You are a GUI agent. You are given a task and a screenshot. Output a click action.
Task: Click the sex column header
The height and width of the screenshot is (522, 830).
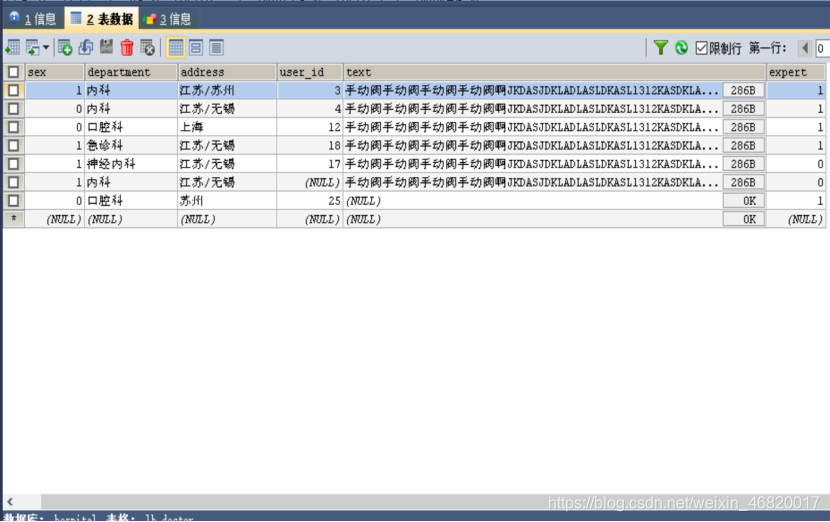coord(55,72)
